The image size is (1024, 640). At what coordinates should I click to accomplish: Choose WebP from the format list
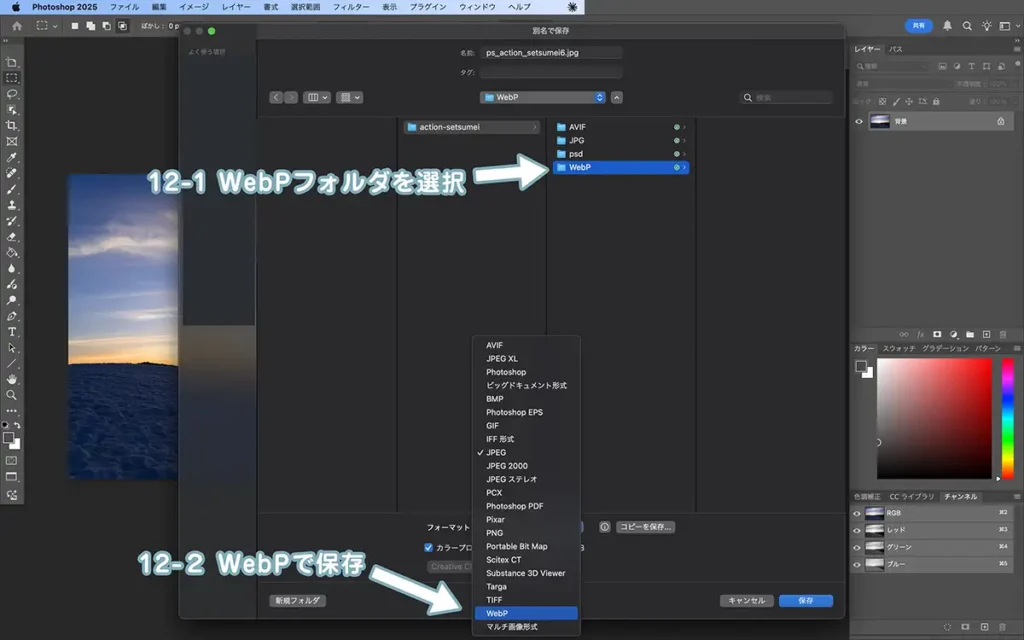pos(525,613)
